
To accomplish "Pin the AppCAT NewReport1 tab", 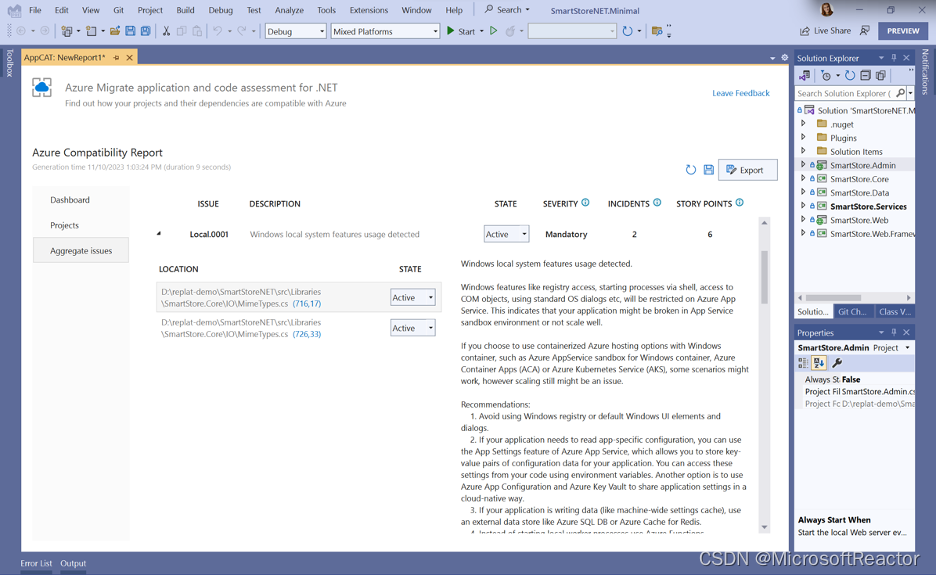I will [116, 58].
